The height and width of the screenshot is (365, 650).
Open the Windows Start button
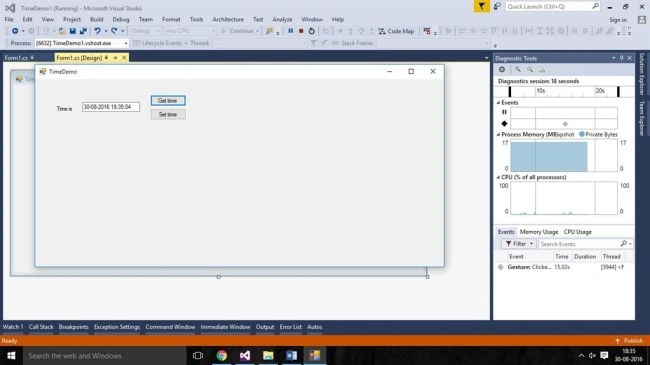point(11,355)
